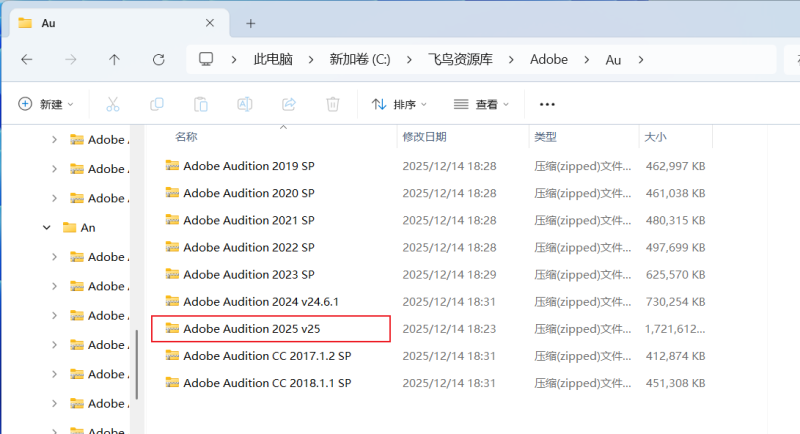Click size 412,874 KB cell
The height and width of the screenshot is (434, 800).
pos(676,355)
